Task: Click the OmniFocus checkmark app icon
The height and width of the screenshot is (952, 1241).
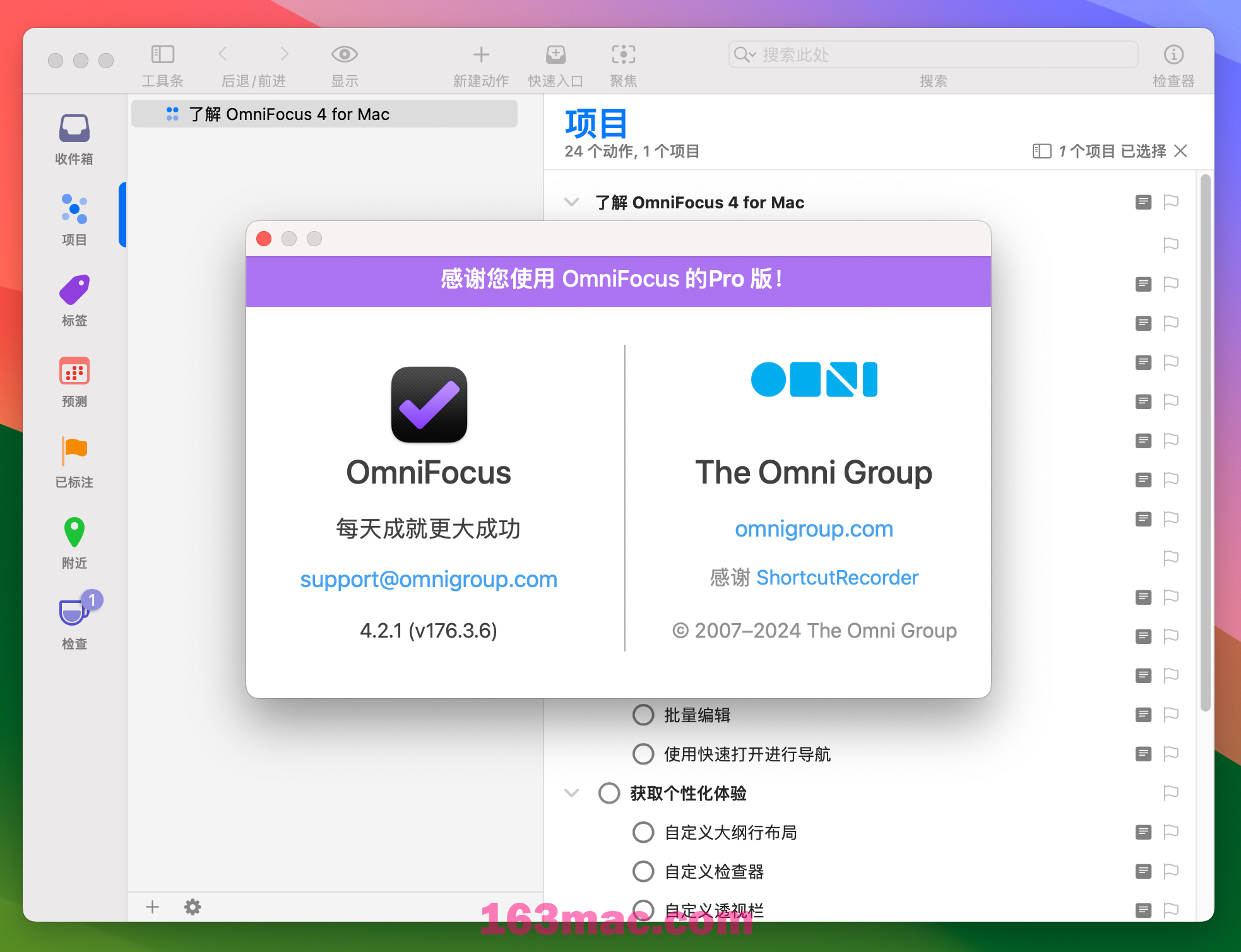Action: pyautogui.click(x=429, y=405)
